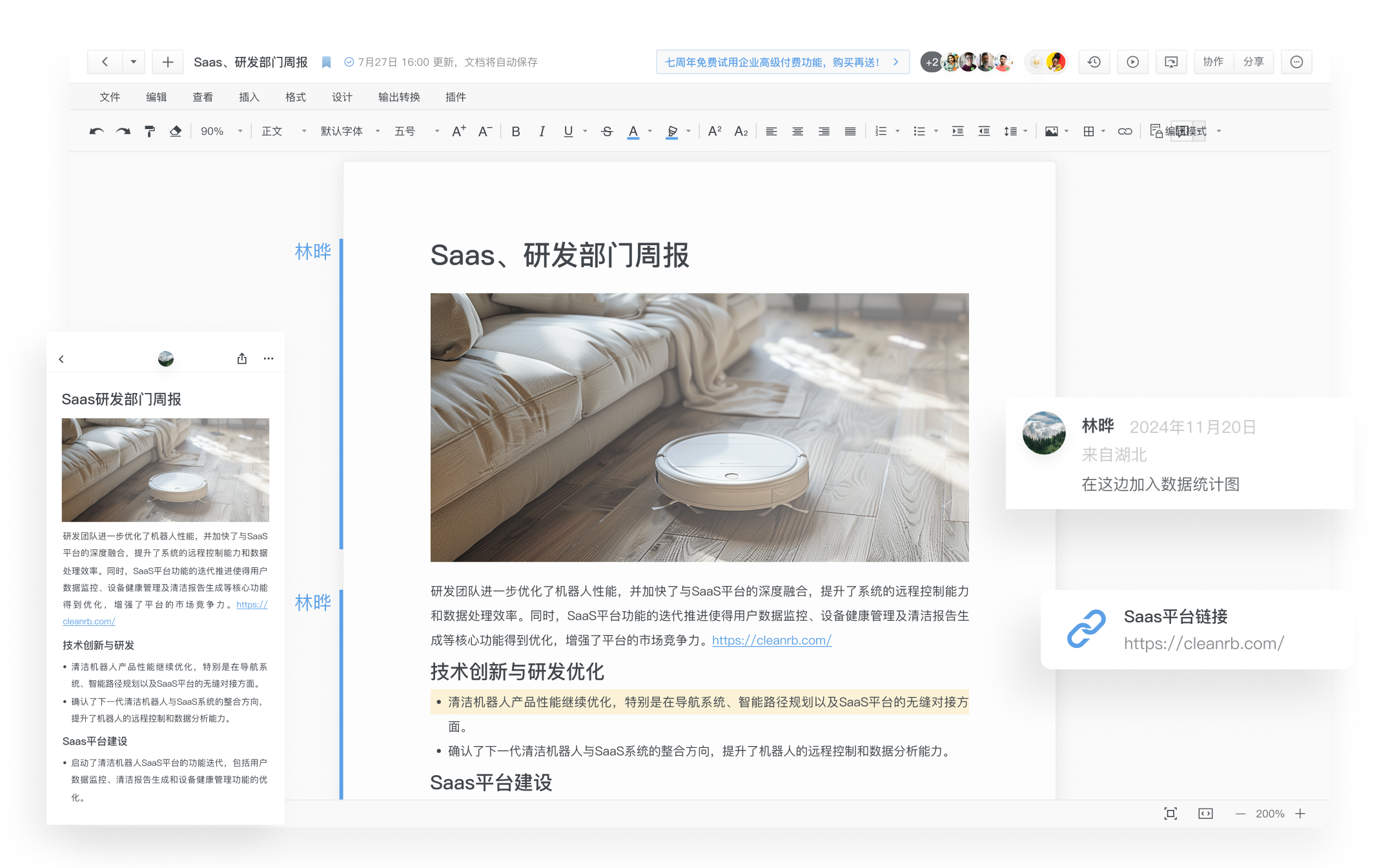Click the eraser clear-format icon
Image resolution: width=1399 pixels, height=868 pixels.
tap(176, 132)
